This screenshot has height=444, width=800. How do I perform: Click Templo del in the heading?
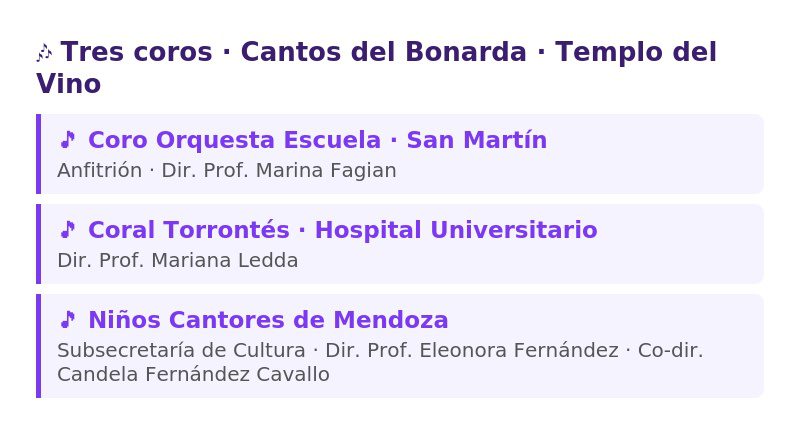(636, 52)
